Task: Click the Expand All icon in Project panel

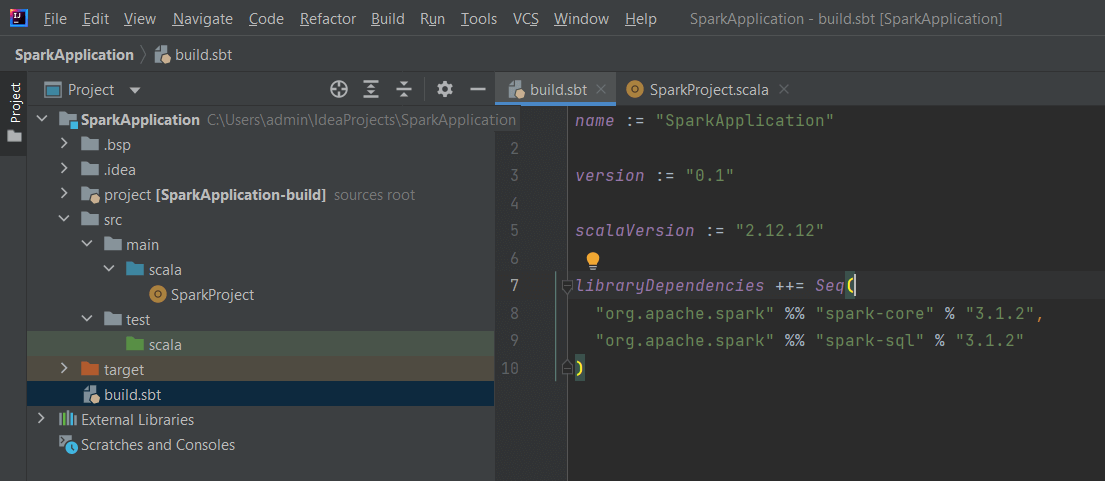Action: click(371, 89)
